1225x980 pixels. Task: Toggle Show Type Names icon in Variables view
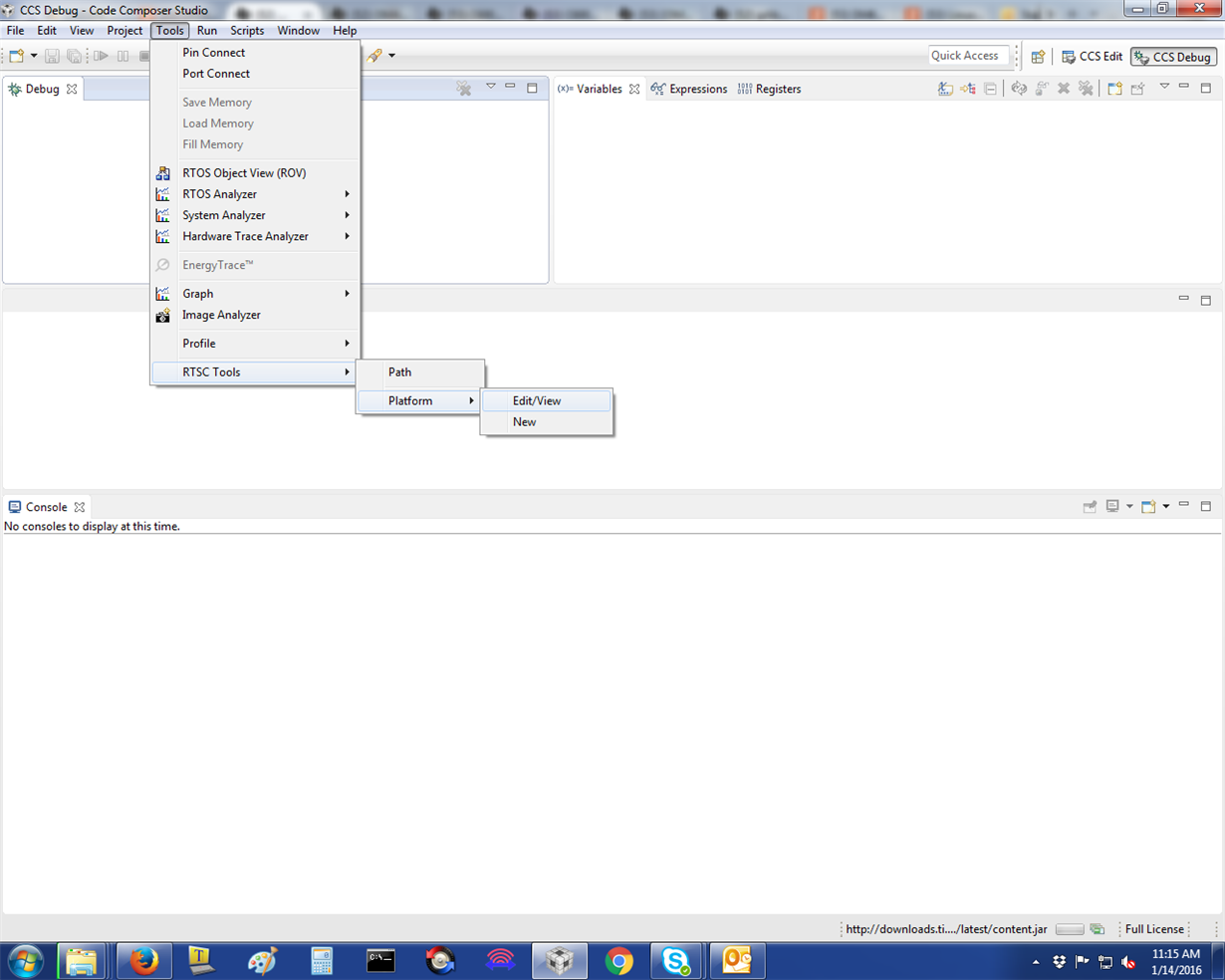(x=945, y=89)
